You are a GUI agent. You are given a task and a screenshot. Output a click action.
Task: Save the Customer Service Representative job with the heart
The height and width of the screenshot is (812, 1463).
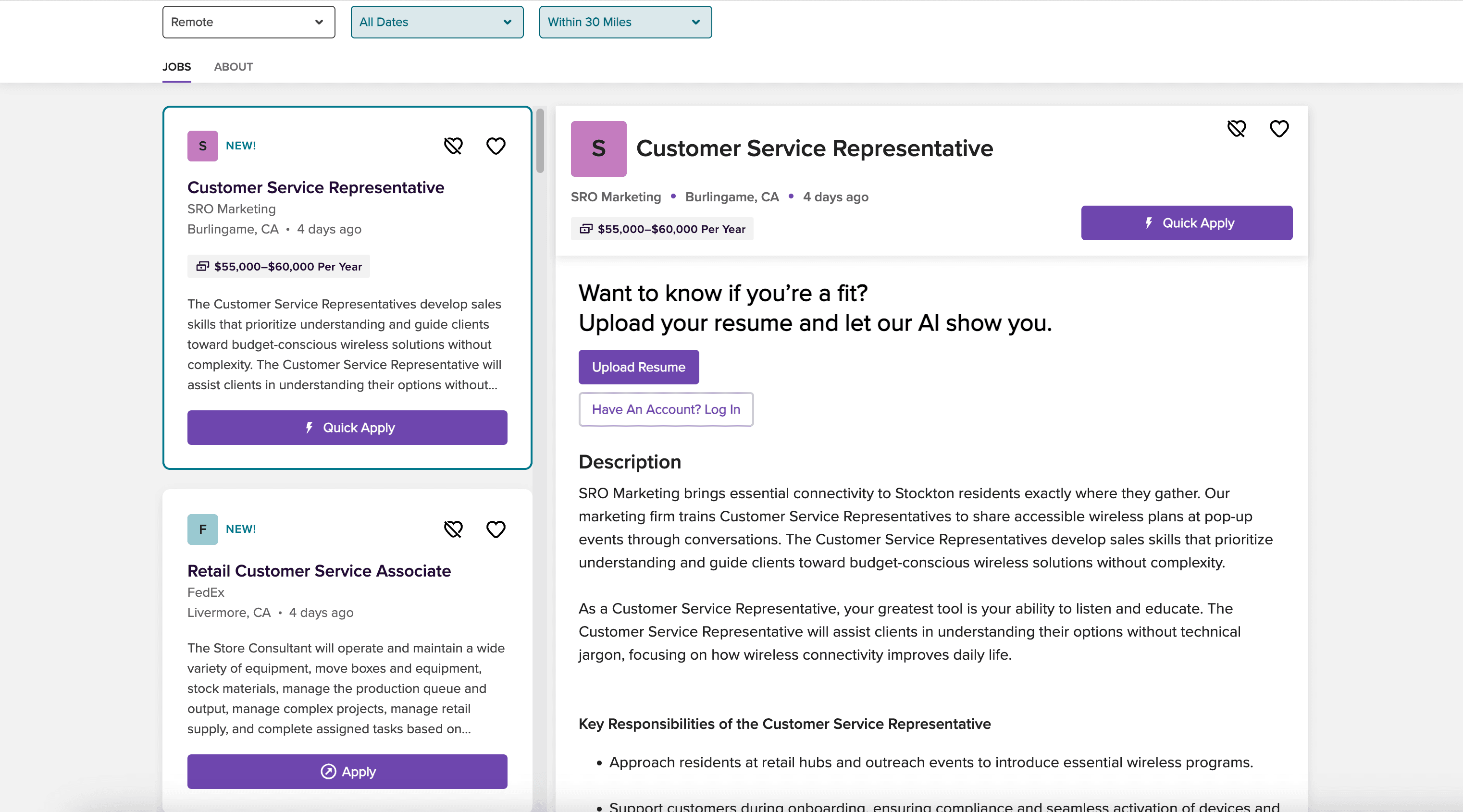pos(495,146)
